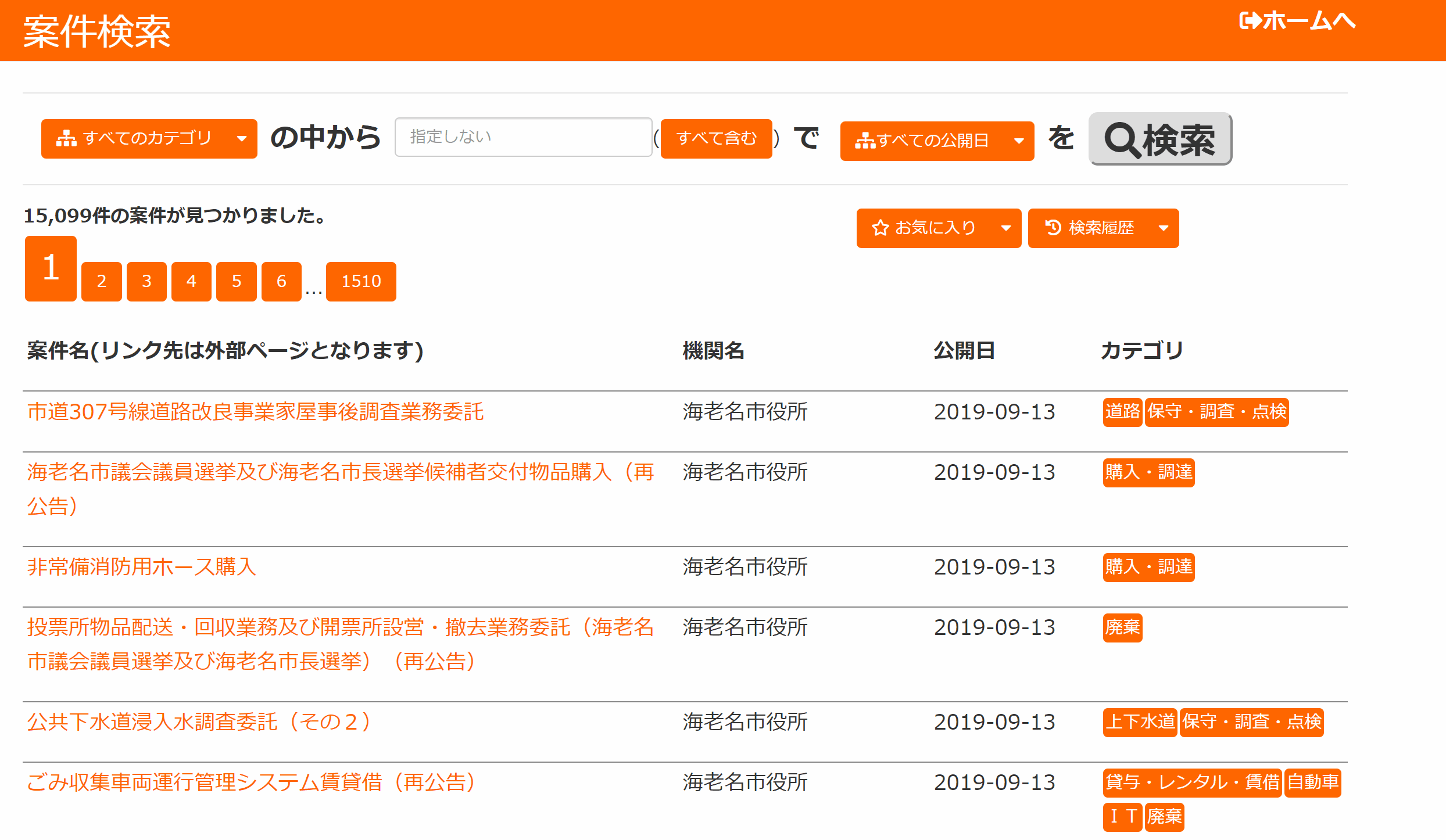The width and height of the screenshot is (1446, 840).
Task: Expand the すべての公開日 dropdown arrow
Action: [x=1018, y=141]
